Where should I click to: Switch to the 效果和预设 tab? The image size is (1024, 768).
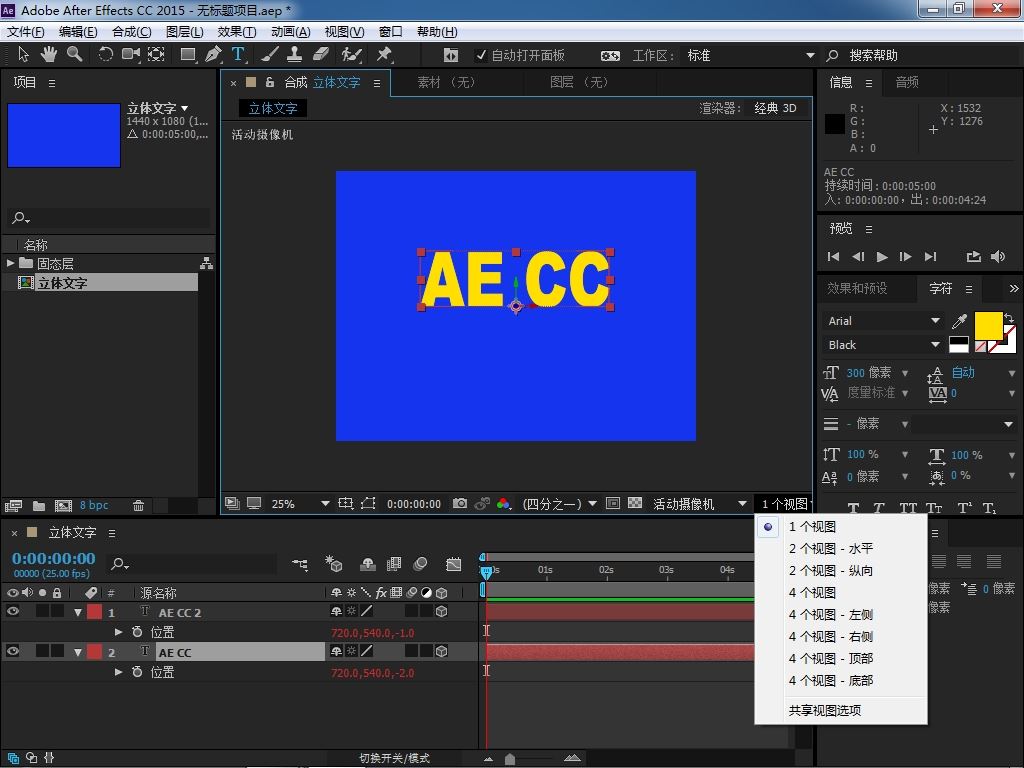tap(857, 289)
